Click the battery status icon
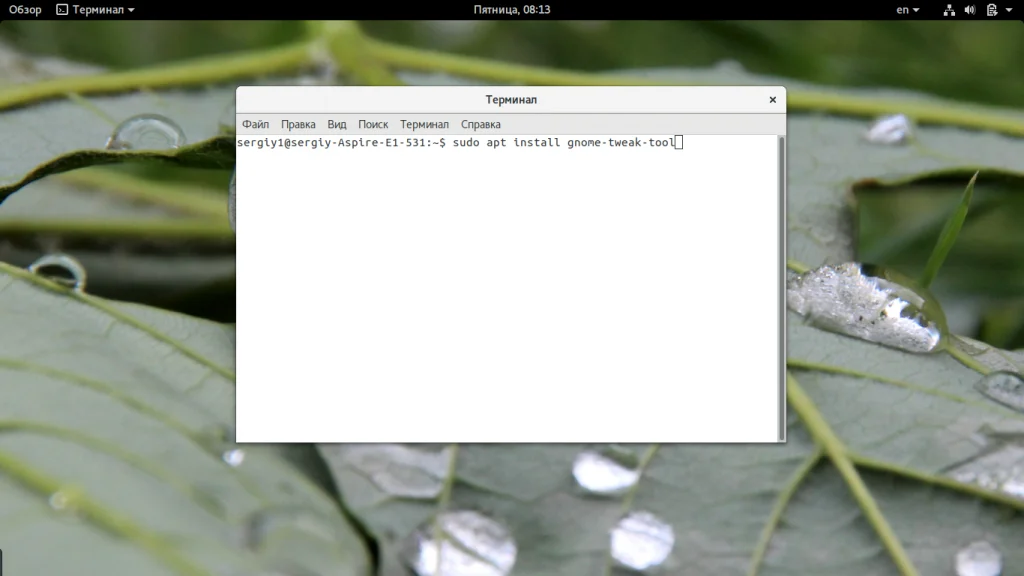The width and height of the screenshot is (1024, 576). 991,10
